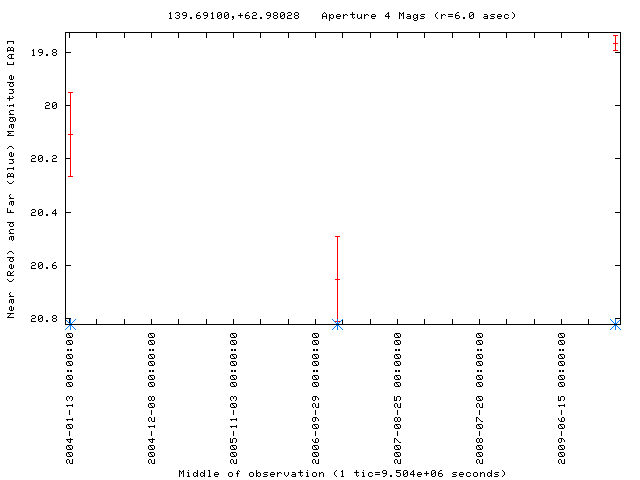Click the blue asterisk marker at 2004-01-13
This screenshot has width=640, height=480.
pos(71,325)
